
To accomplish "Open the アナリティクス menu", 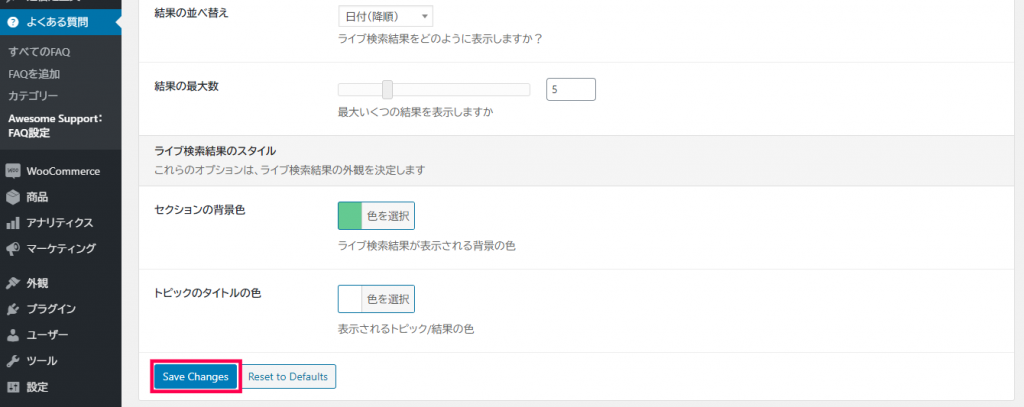I will point(61,223).
